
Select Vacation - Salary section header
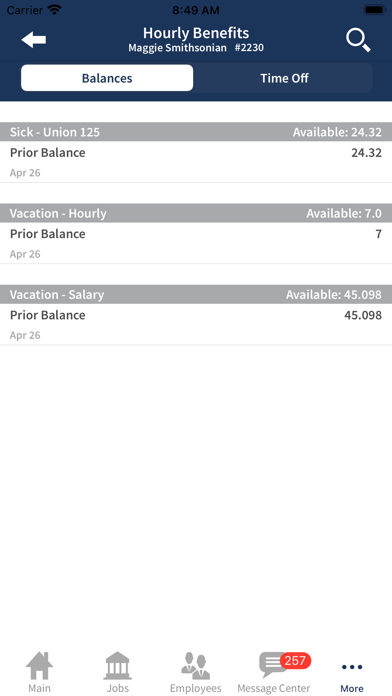[196, 294]
